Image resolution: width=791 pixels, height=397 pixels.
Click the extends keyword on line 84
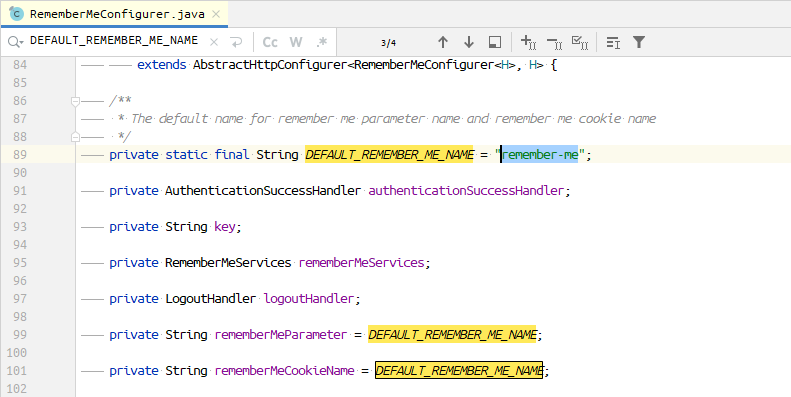click(161, 65)
